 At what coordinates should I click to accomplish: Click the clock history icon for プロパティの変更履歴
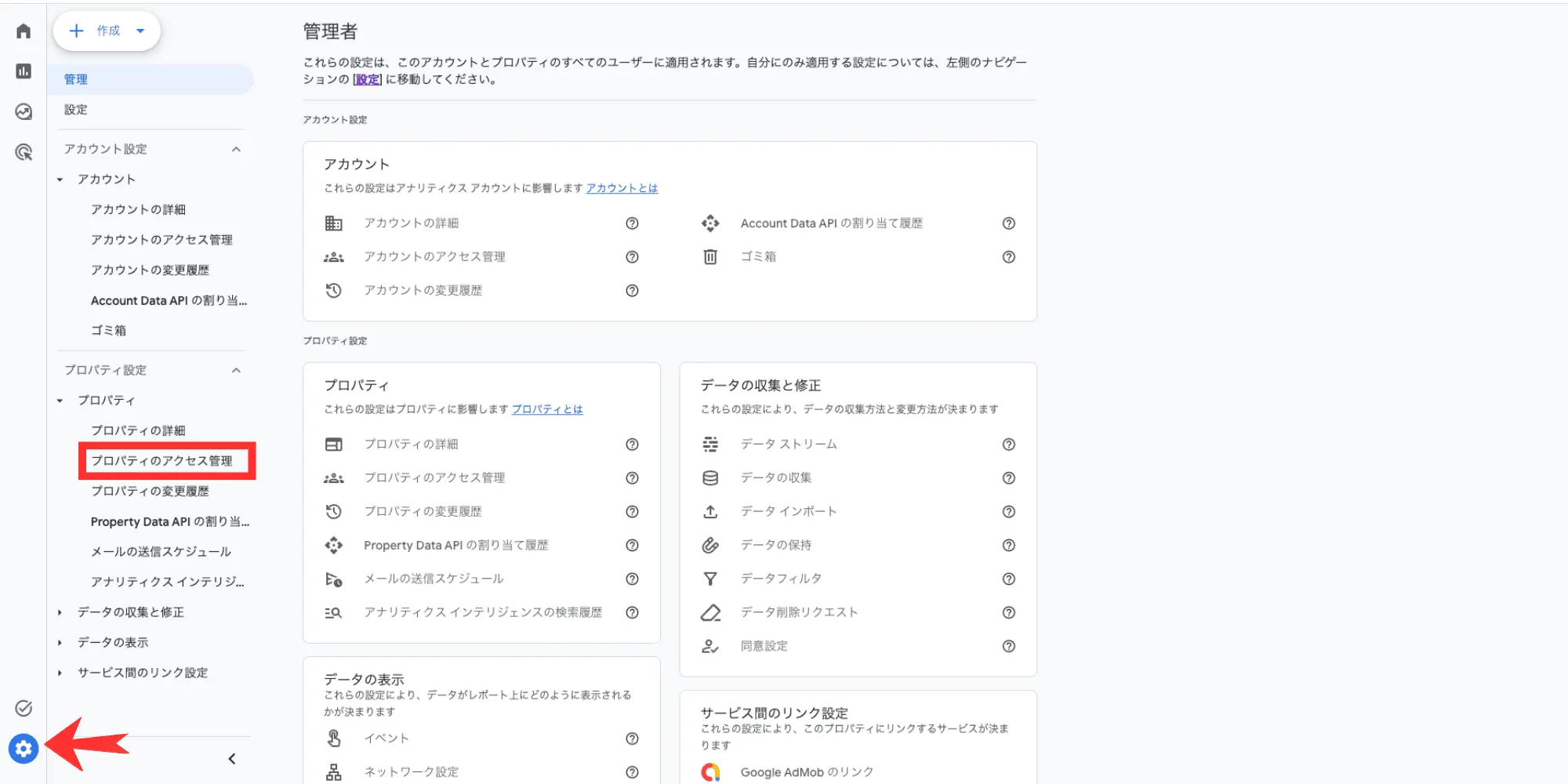point(334,512)
